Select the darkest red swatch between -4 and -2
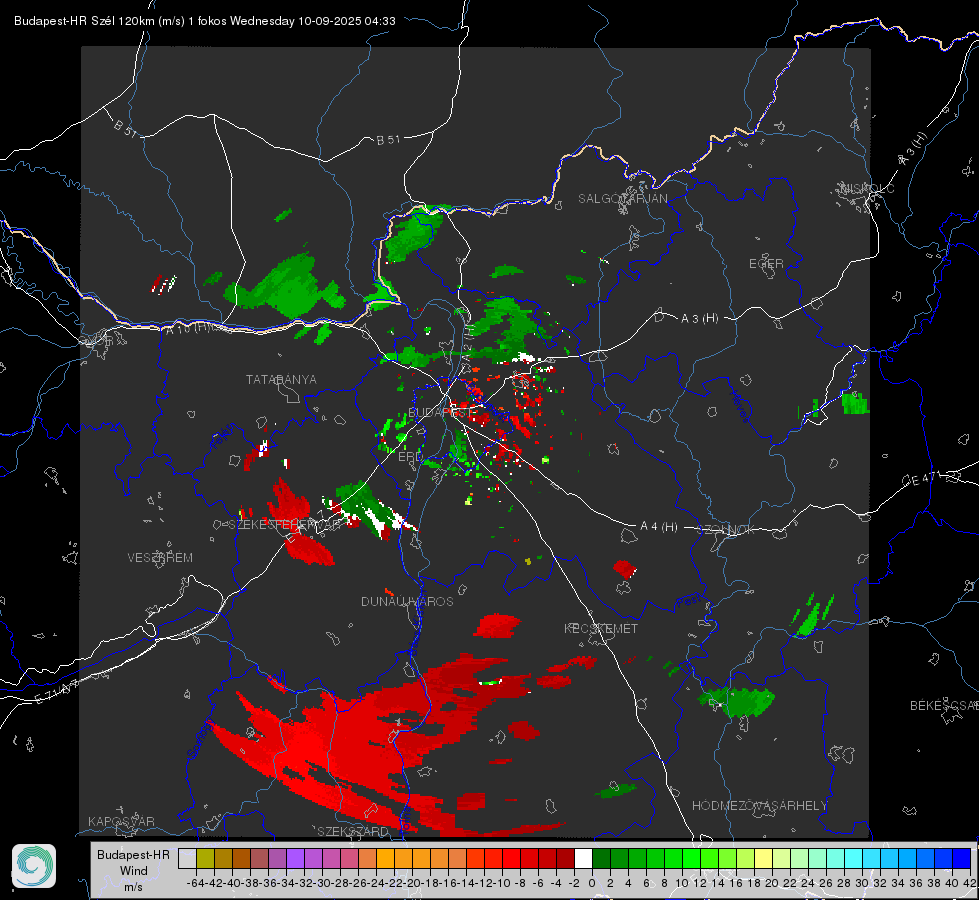The image size is (979, 900). click(565, 858)
